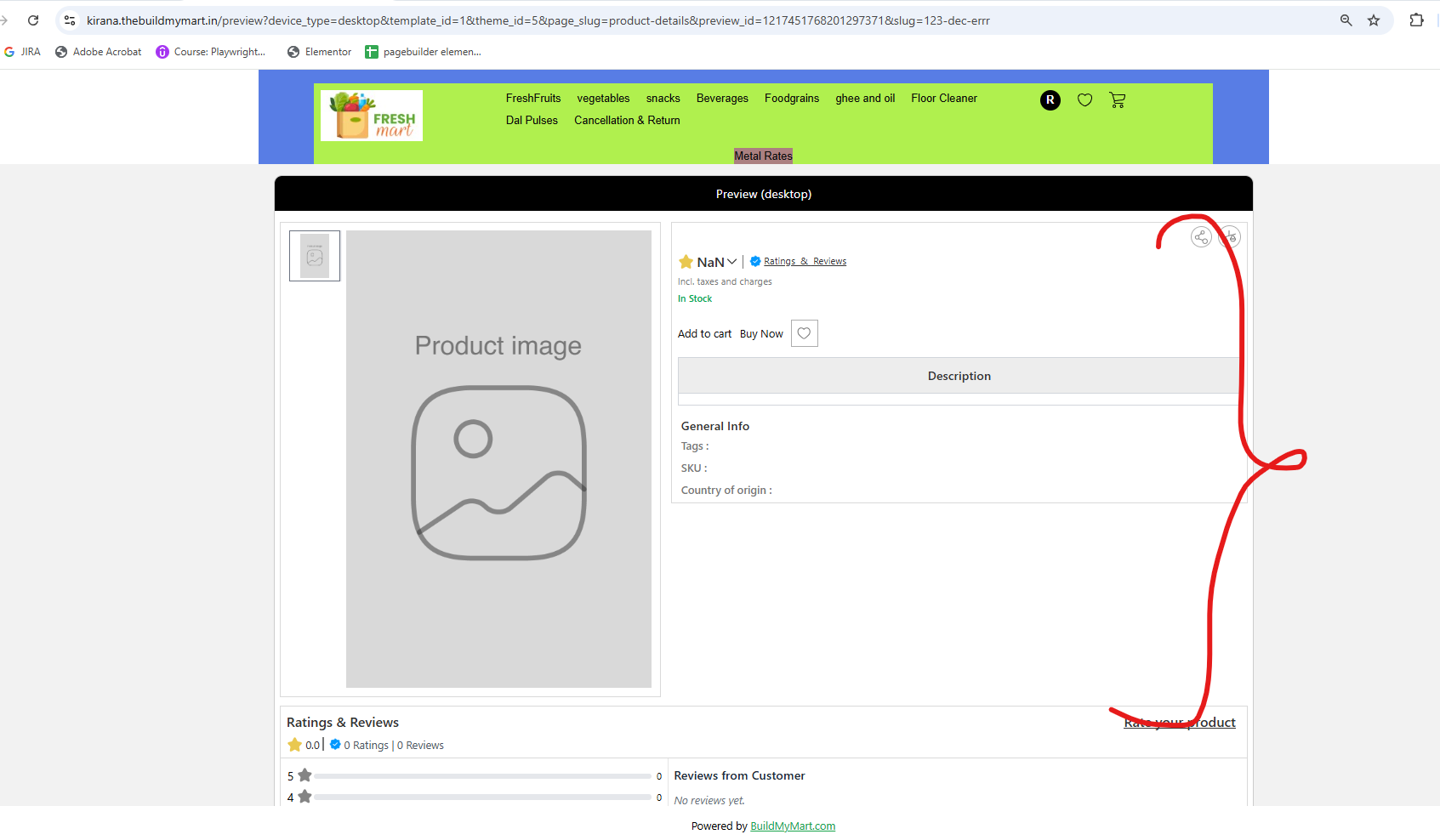Click the General Info heading
This screenshot has height=840, width=1440.
pyautogui.click(x=715, y=426)
